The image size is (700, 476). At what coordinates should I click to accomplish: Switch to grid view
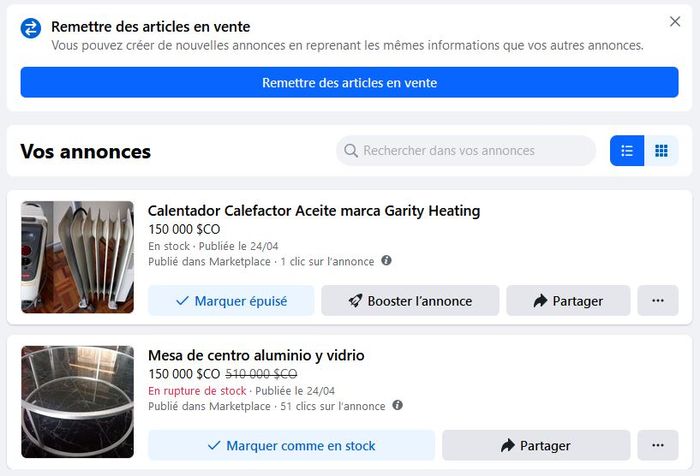[661, 151]
